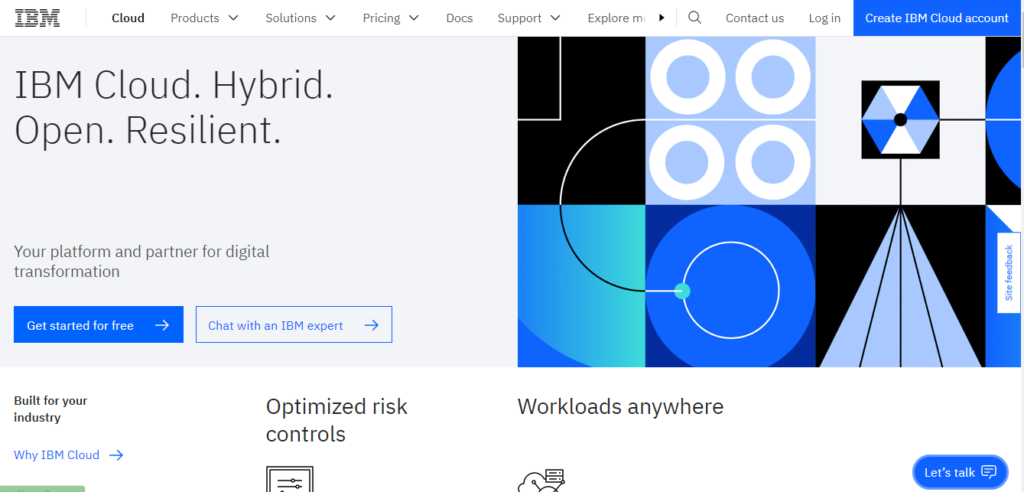The height and width of the screenshot is (492, 1024).
Task: Click the workloads anywhere cloud server icon
Action: point(541,480)
